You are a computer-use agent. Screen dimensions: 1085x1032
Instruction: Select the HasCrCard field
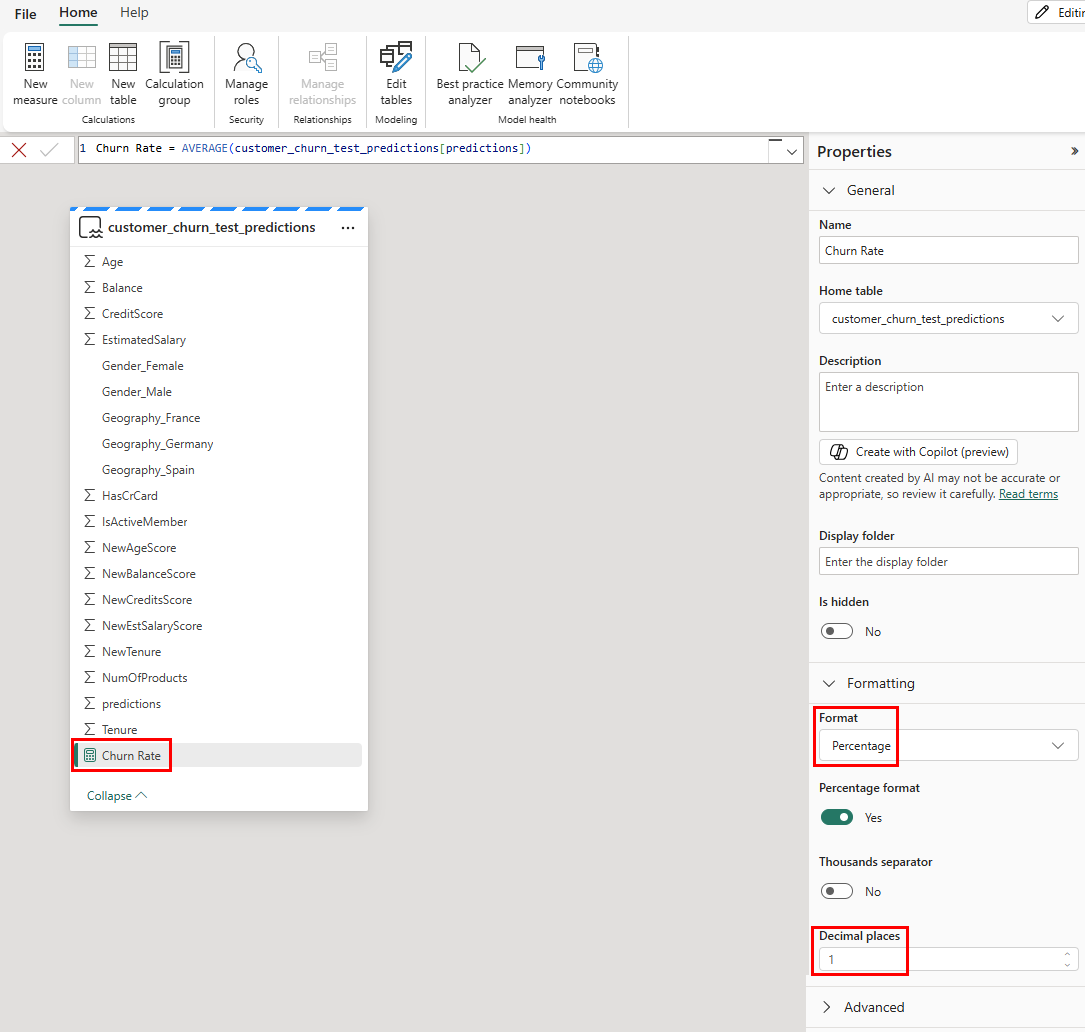tap(129, 496)
